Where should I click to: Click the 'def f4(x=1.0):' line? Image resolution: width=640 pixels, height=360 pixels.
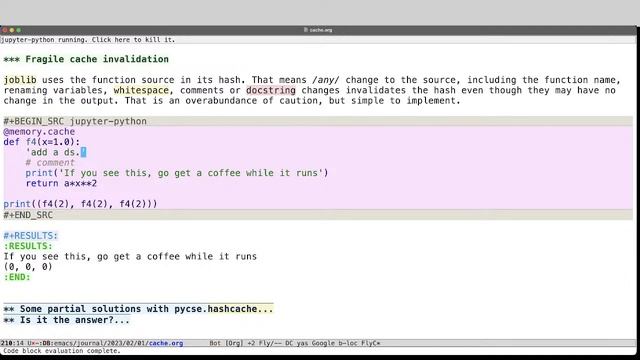pyautogui.click(x=42, y=142)
